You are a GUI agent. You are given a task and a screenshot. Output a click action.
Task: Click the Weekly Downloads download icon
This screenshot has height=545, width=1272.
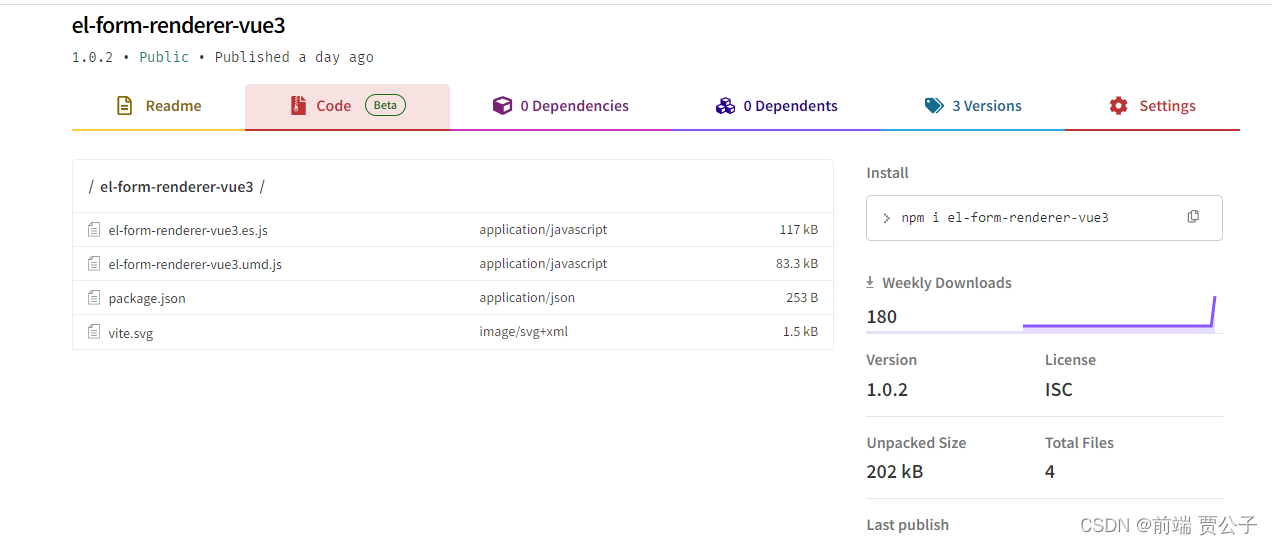(x=870, y=282)
